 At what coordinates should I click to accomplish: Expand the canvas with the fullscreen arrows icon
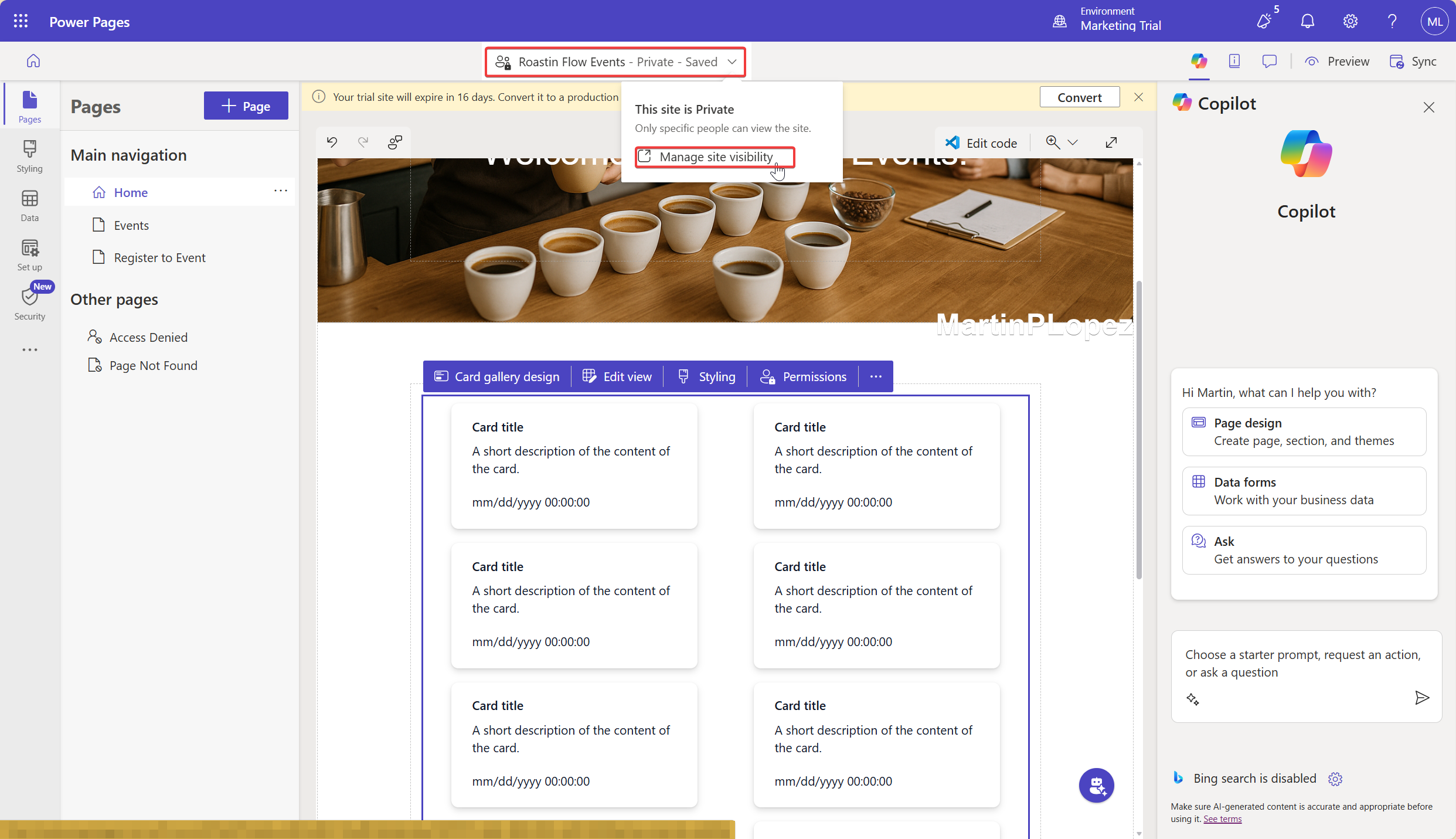(x=1111, y=142)
